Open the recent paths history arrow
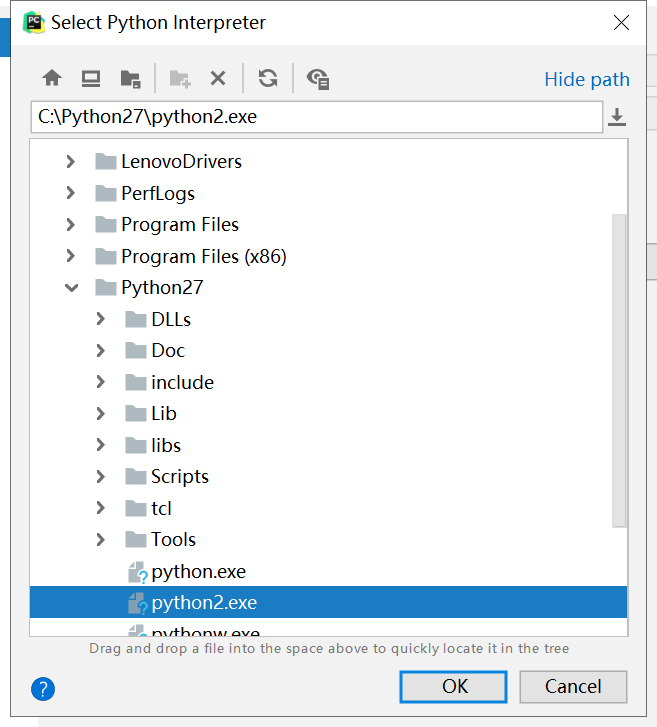This screenshot has height=727, width=657. pyautogui.click(x=617, y=117)
